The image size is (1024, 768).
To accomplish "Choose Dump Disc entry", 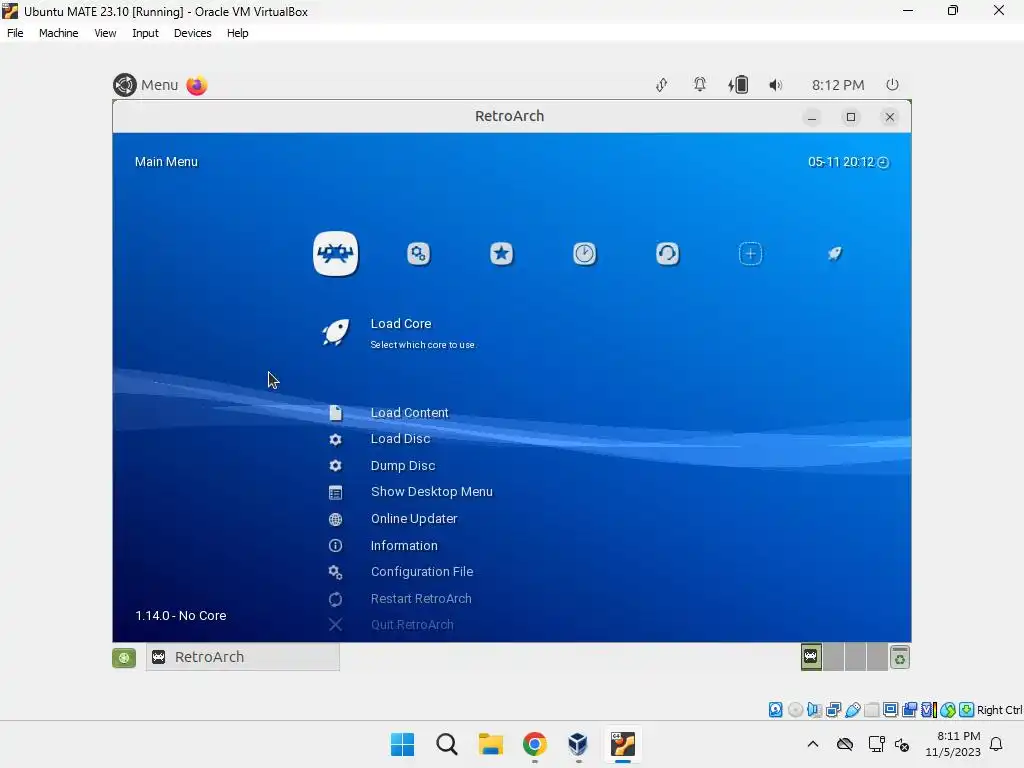I will tap(403, 466).
